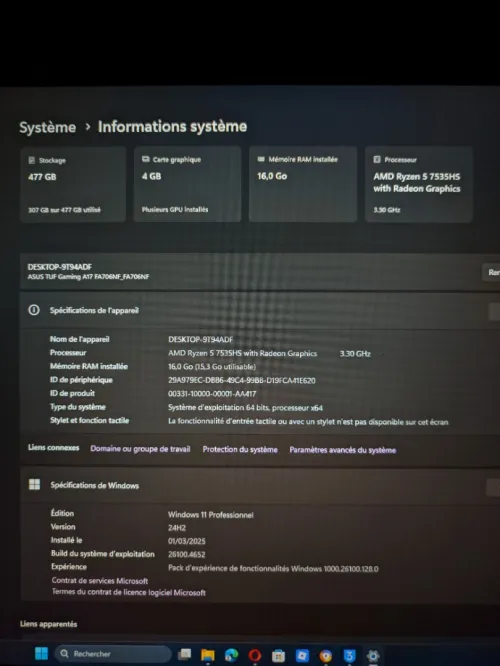Open Task View from the taskbar

[x=184, y=654]
